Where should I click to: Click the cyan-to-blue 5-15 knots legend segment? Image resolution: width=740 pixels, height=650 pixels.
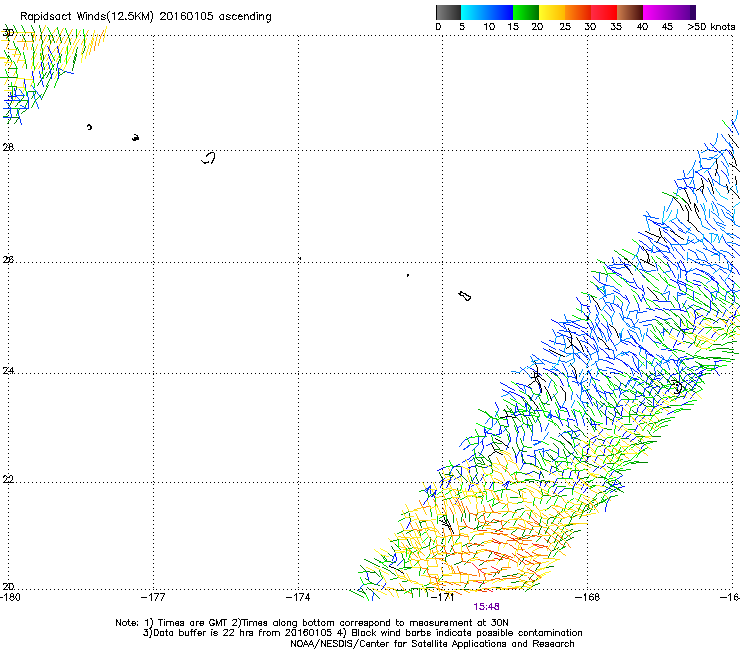(x=487, y=12)
